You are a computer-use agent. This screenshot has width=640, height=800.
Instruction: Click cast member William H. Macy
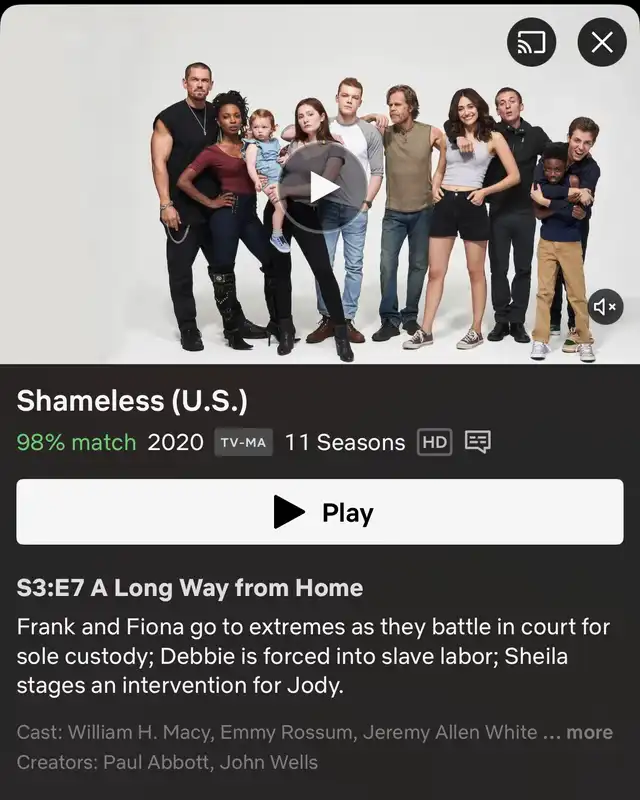(x=140, y=733)
